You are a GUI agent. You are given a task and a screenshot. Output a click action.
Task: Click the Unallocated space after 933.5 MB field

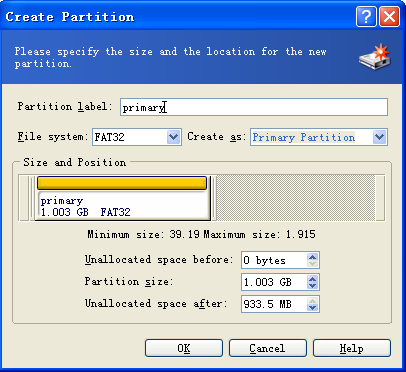(274, 304)
